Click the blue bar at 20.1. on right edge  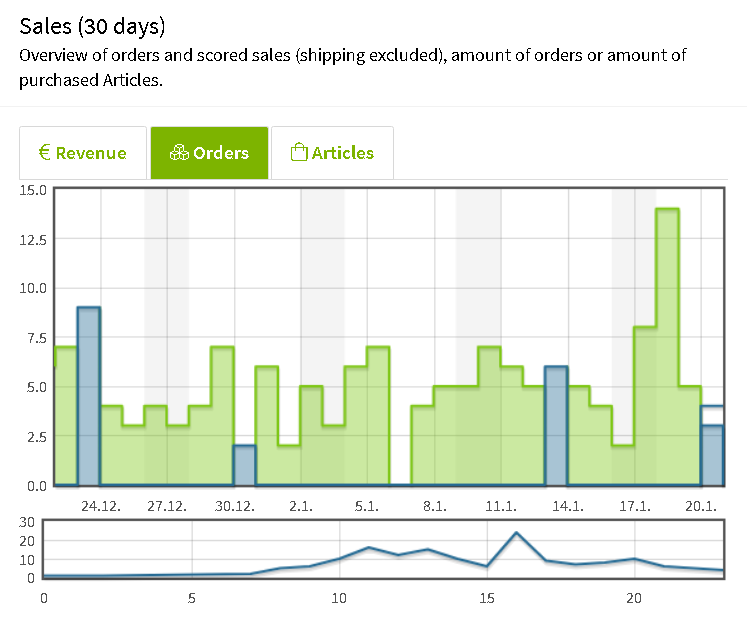pos(711,455)
